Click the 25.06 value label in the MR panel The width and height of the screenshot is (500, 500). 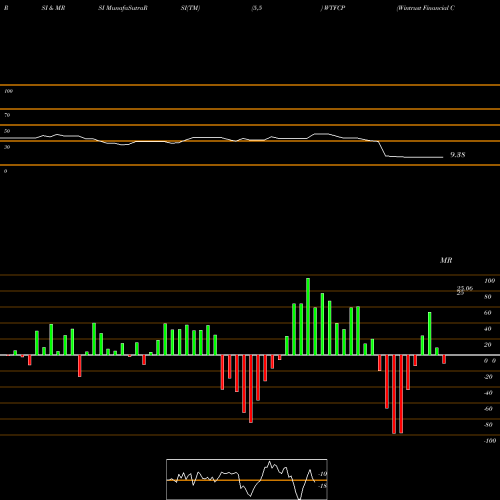[x=465, y=288]
